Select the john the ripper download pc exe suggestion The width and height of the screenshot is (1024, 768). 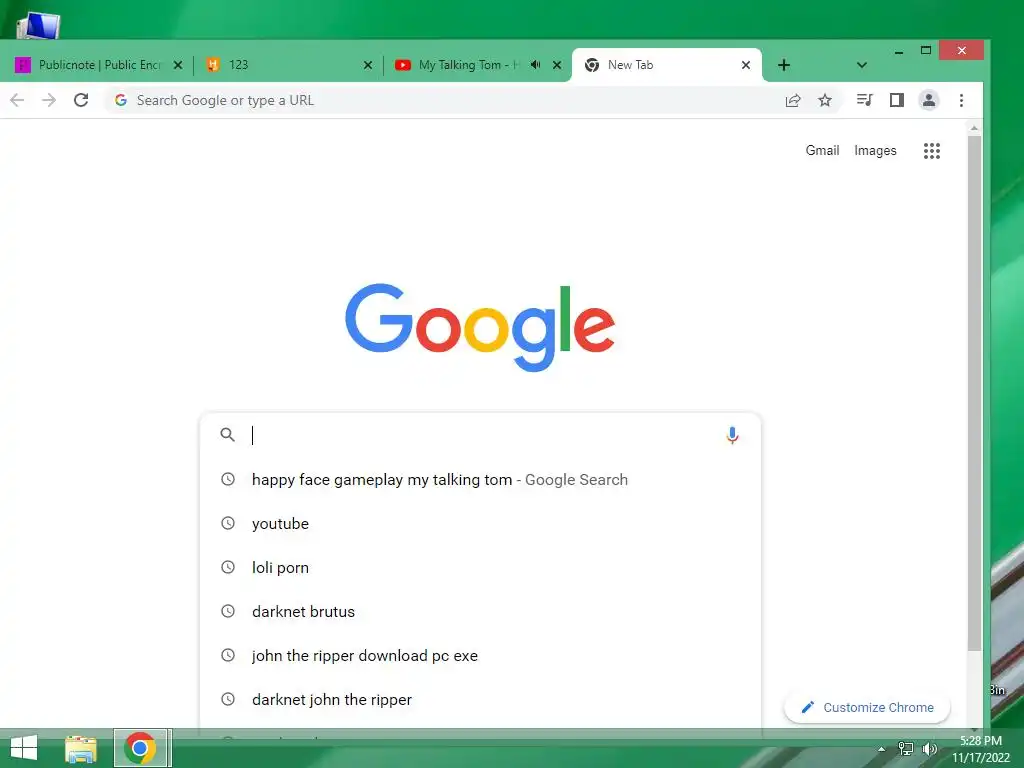[480, 656]
